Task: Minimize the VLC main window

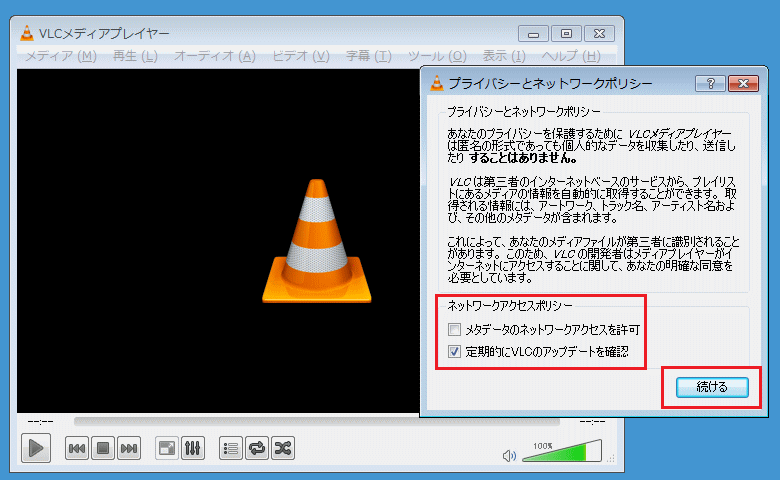Action: point(533,34)
